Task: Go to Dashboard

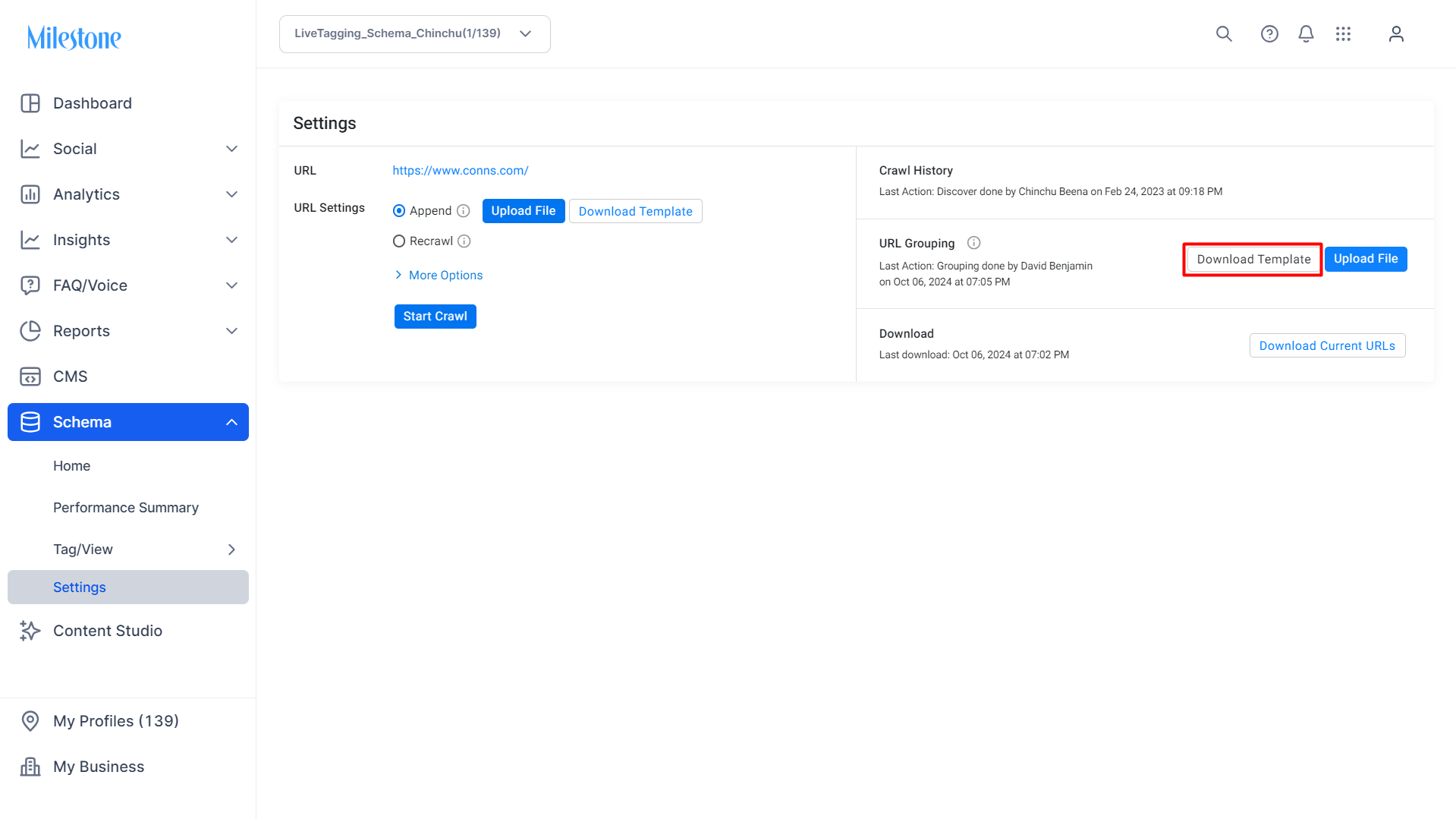Action: (128, 103)
